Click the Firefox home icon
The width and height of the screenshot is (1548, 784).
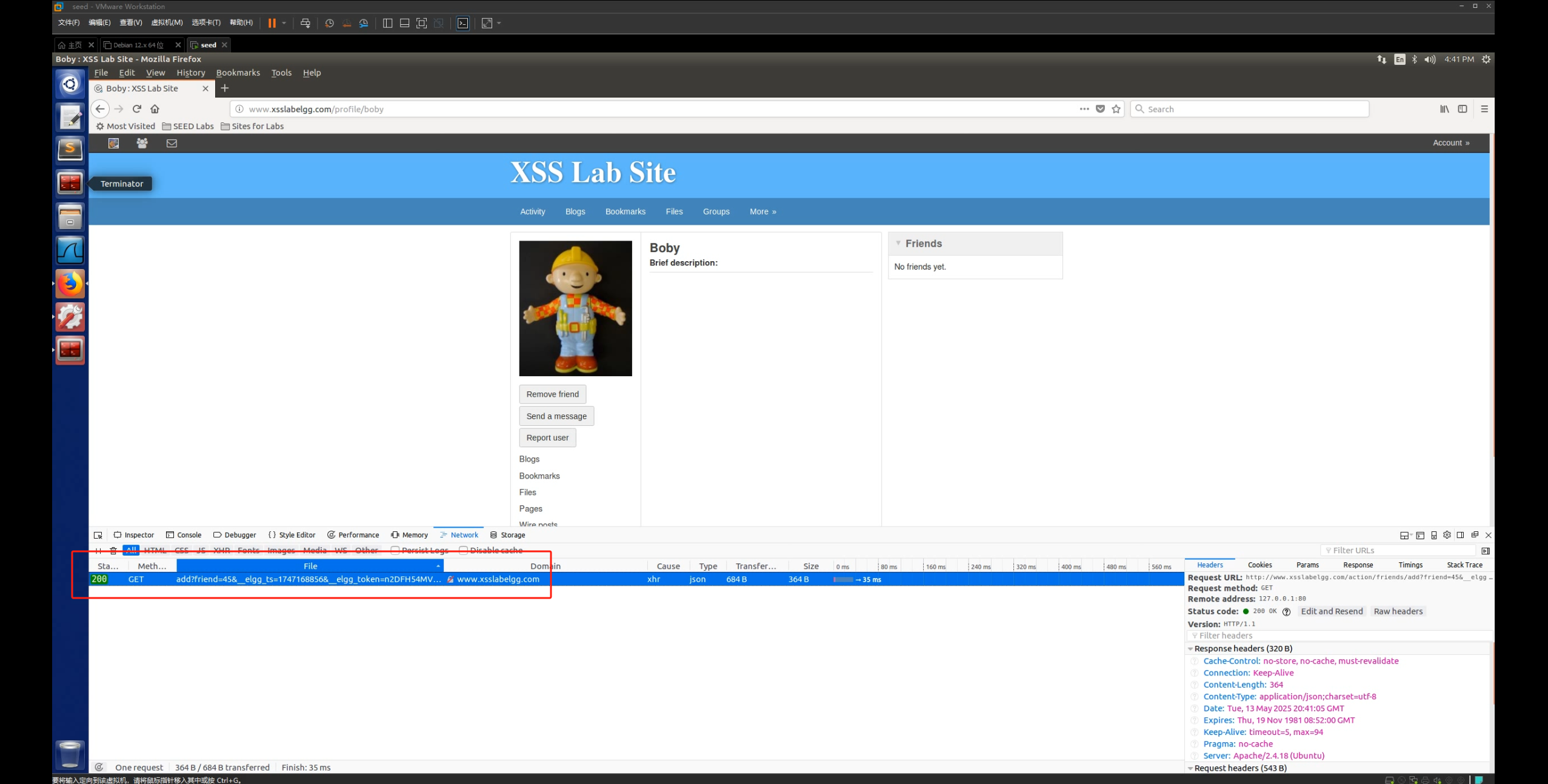(155, 109)
